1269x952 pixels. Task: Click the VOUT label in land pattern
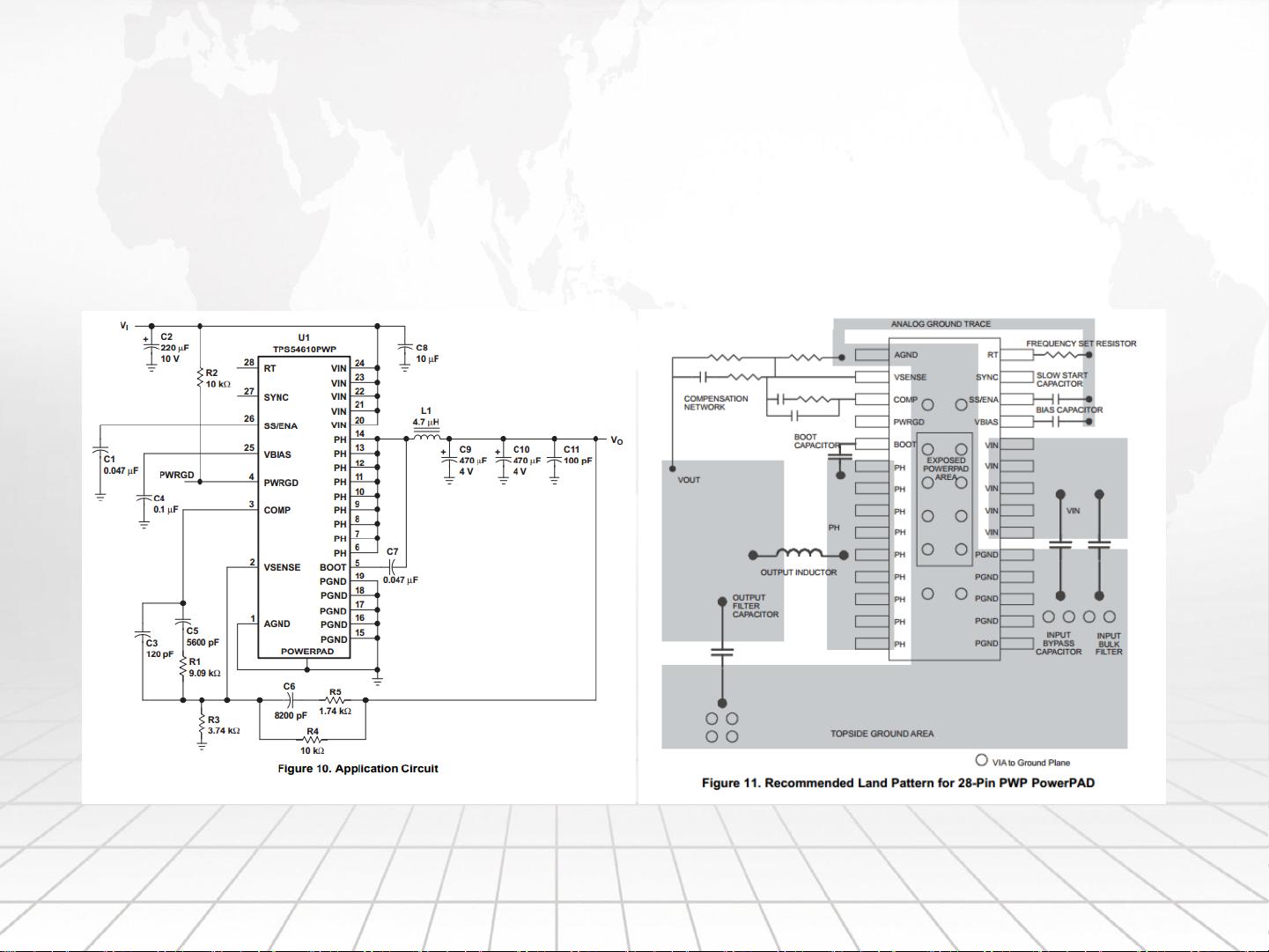689,480
